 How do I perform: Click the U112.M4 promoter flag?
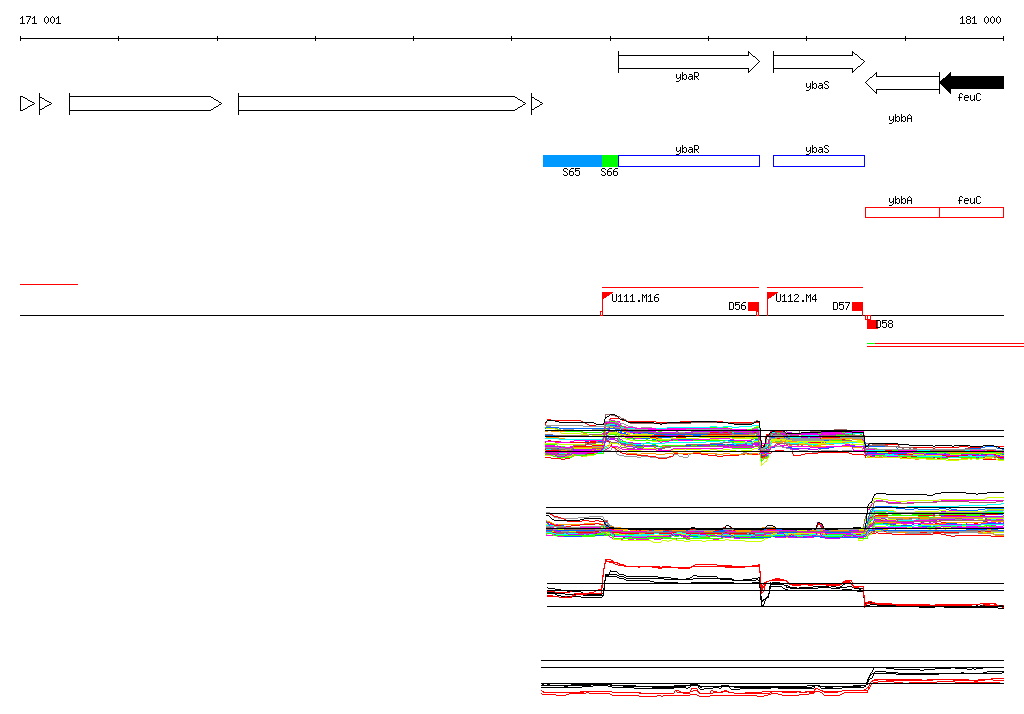pos(771,298)
